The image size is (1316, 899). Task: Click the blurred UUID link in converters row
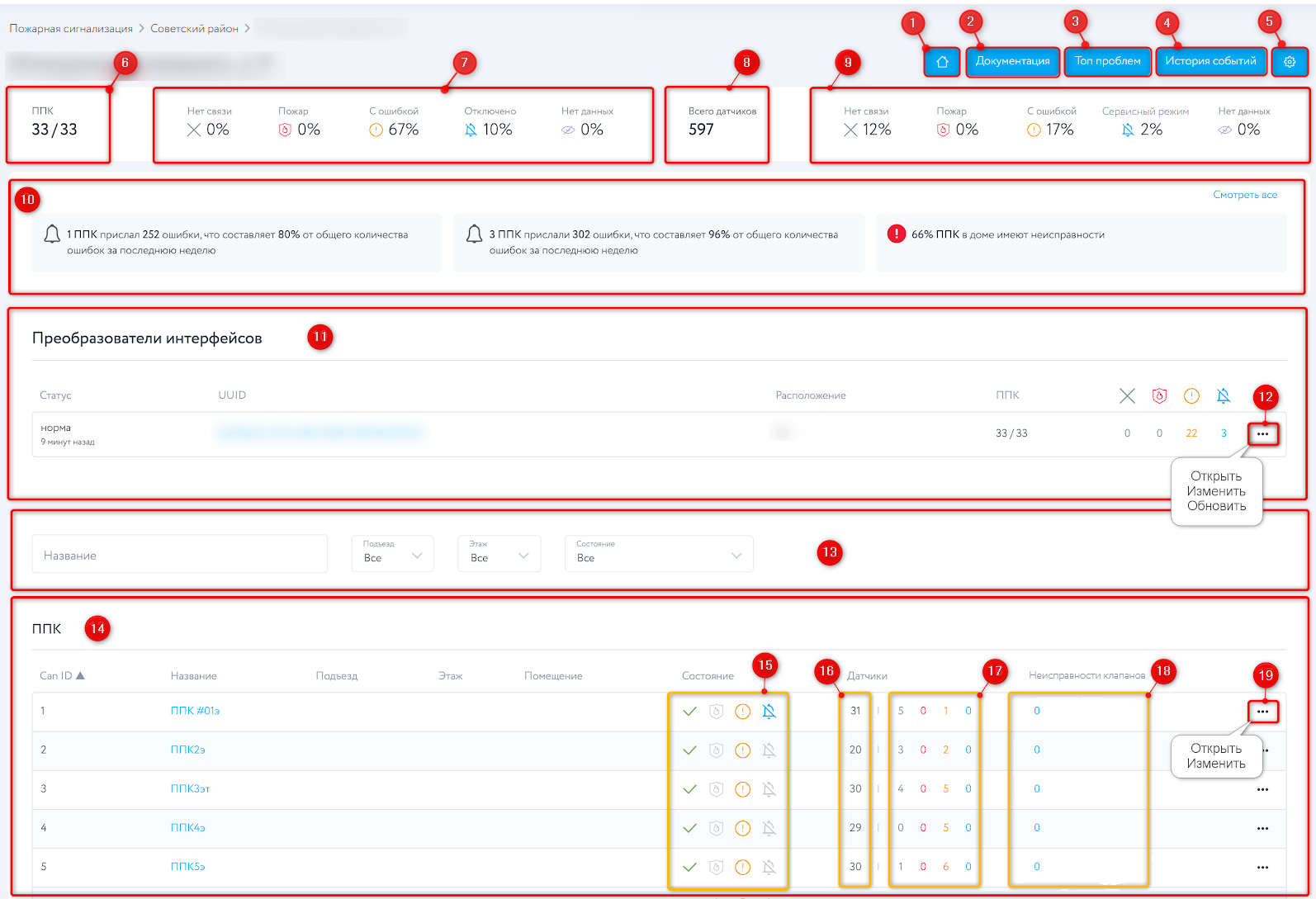[x=320, y=433]
